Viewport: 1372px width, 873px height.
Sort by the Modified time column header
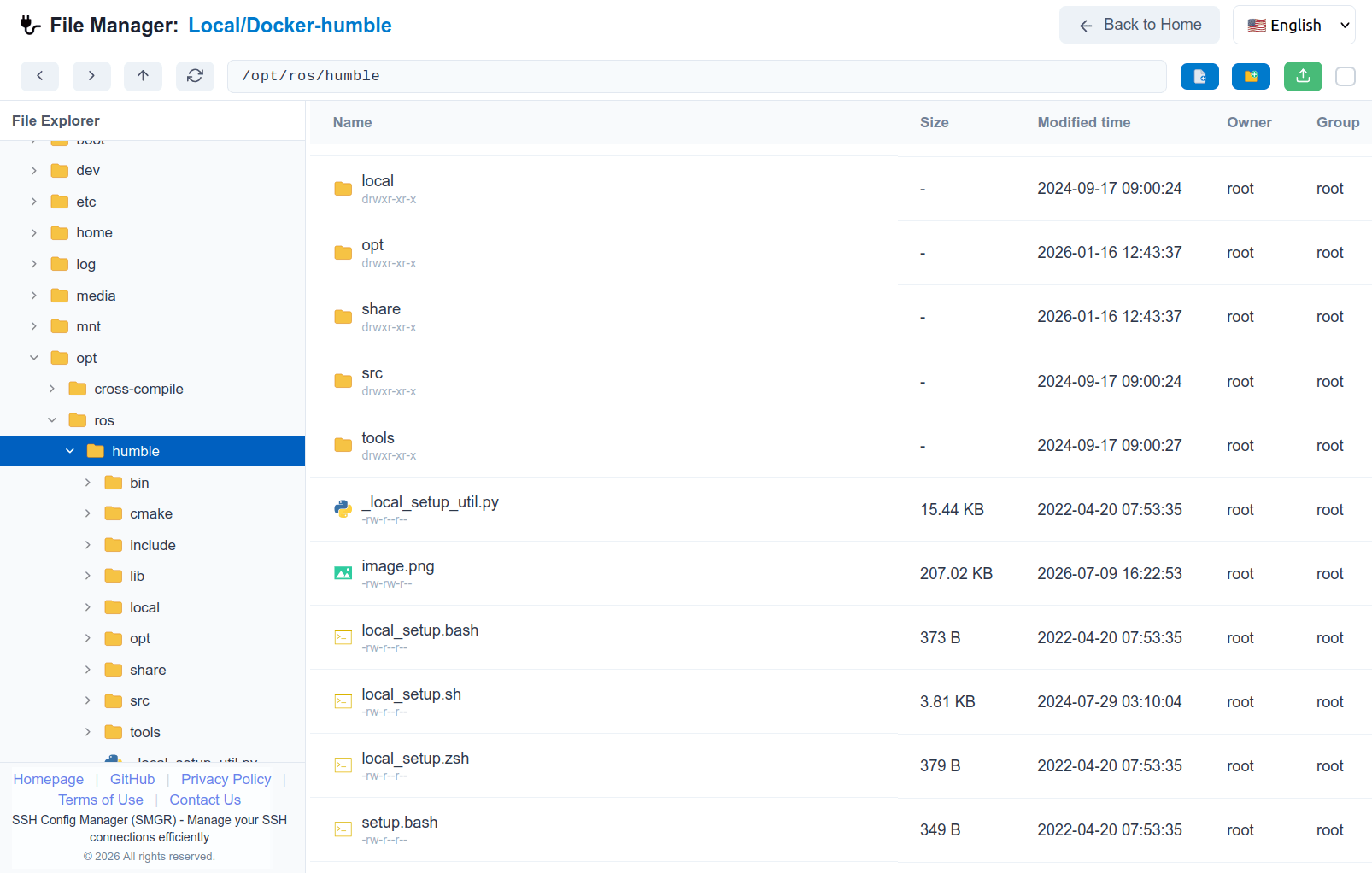(1083, 122)
